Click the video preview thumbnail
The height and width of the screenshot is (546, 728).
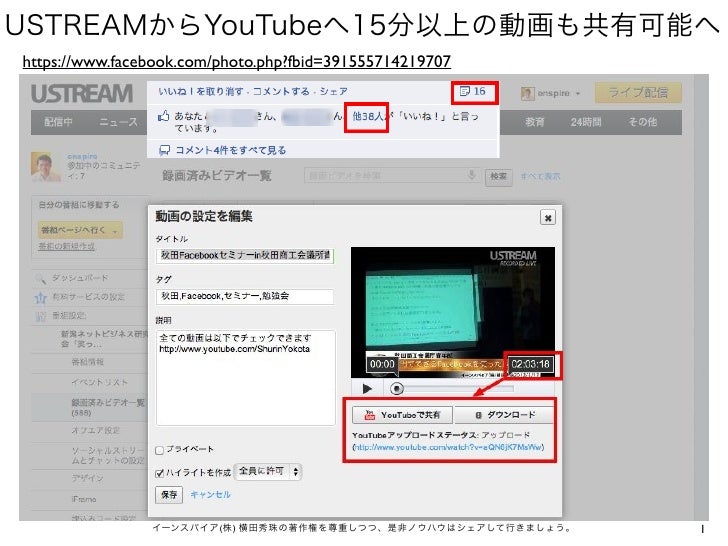pyautogui.click(x=453, y=312)
